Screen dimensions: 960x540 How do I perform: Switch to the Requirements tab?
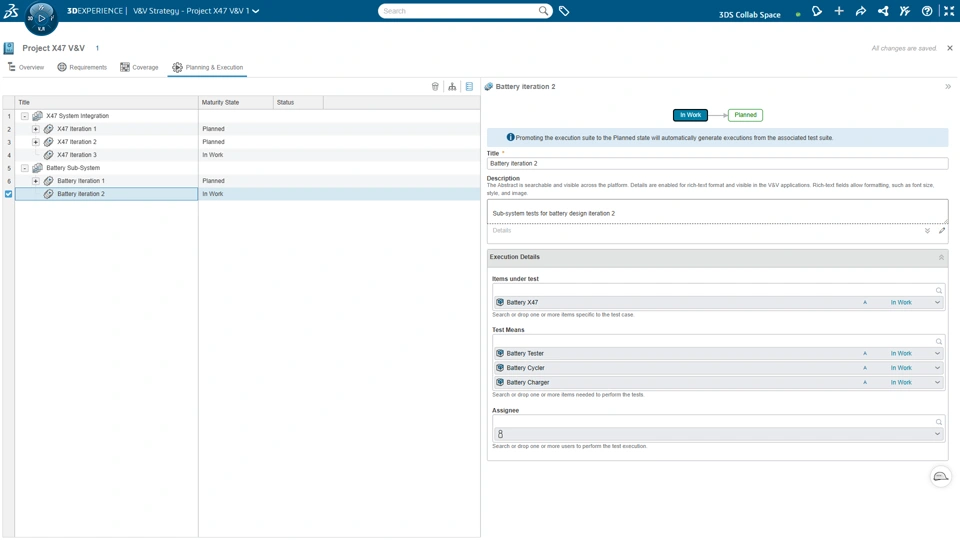tap(82, 67)
